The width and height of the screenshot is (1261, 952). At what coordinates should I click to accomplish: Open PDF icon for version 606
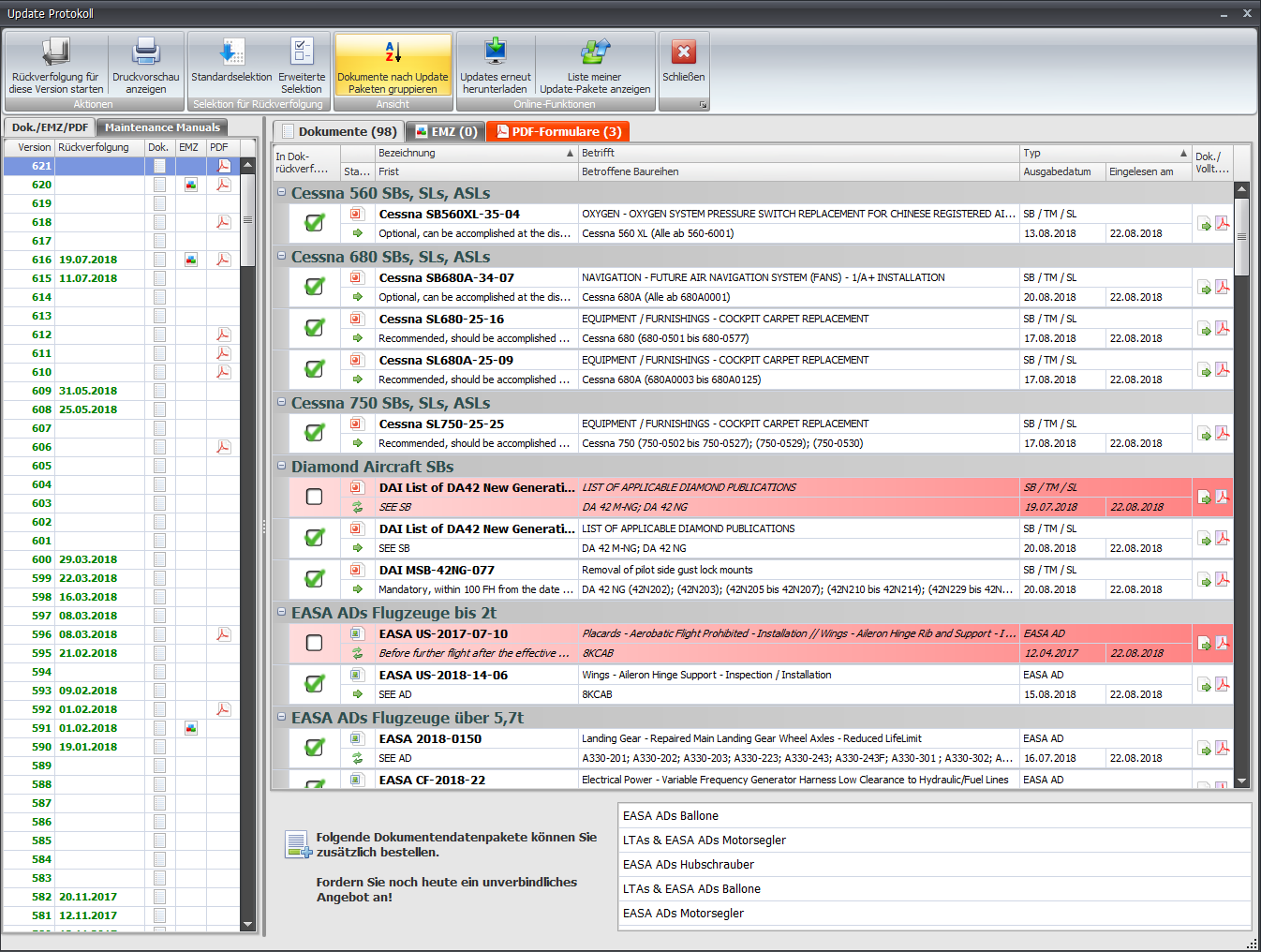tap(223, 447)
